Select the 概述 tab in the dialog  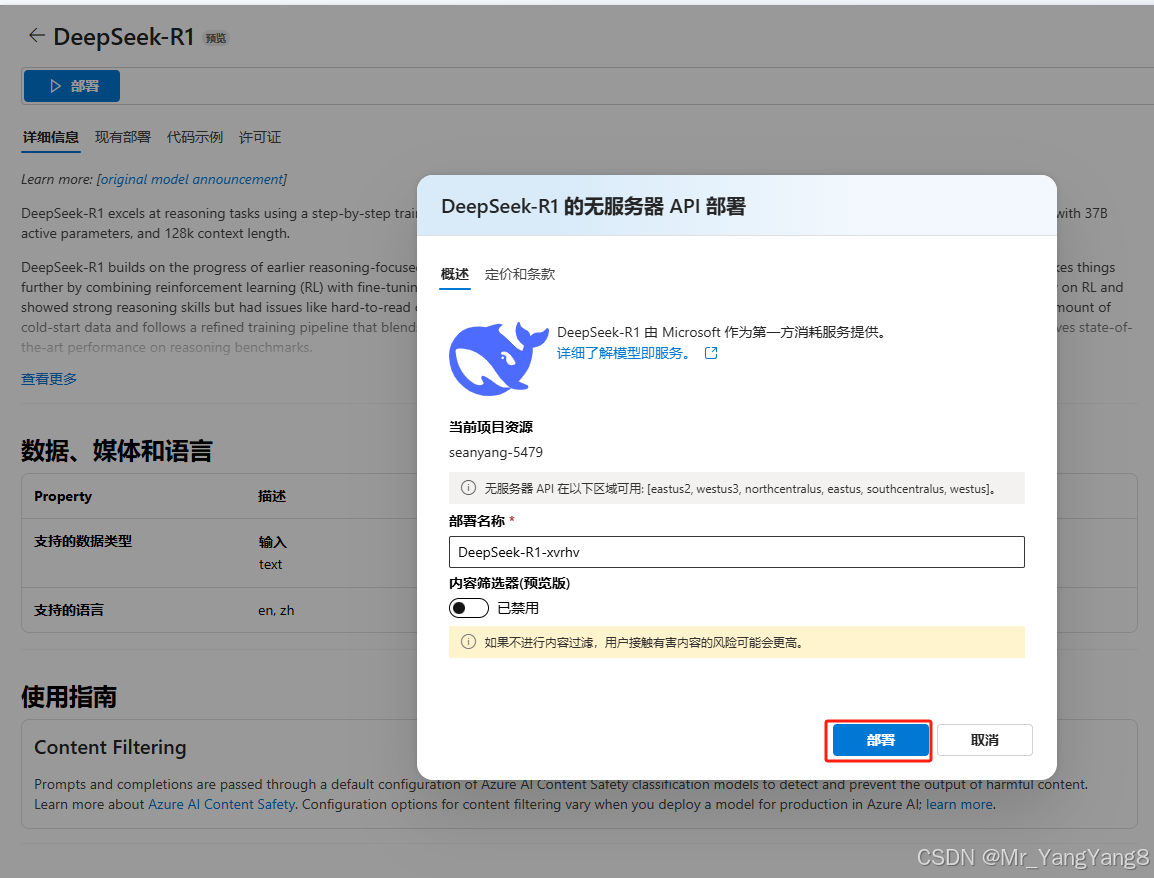pos(455,275)
